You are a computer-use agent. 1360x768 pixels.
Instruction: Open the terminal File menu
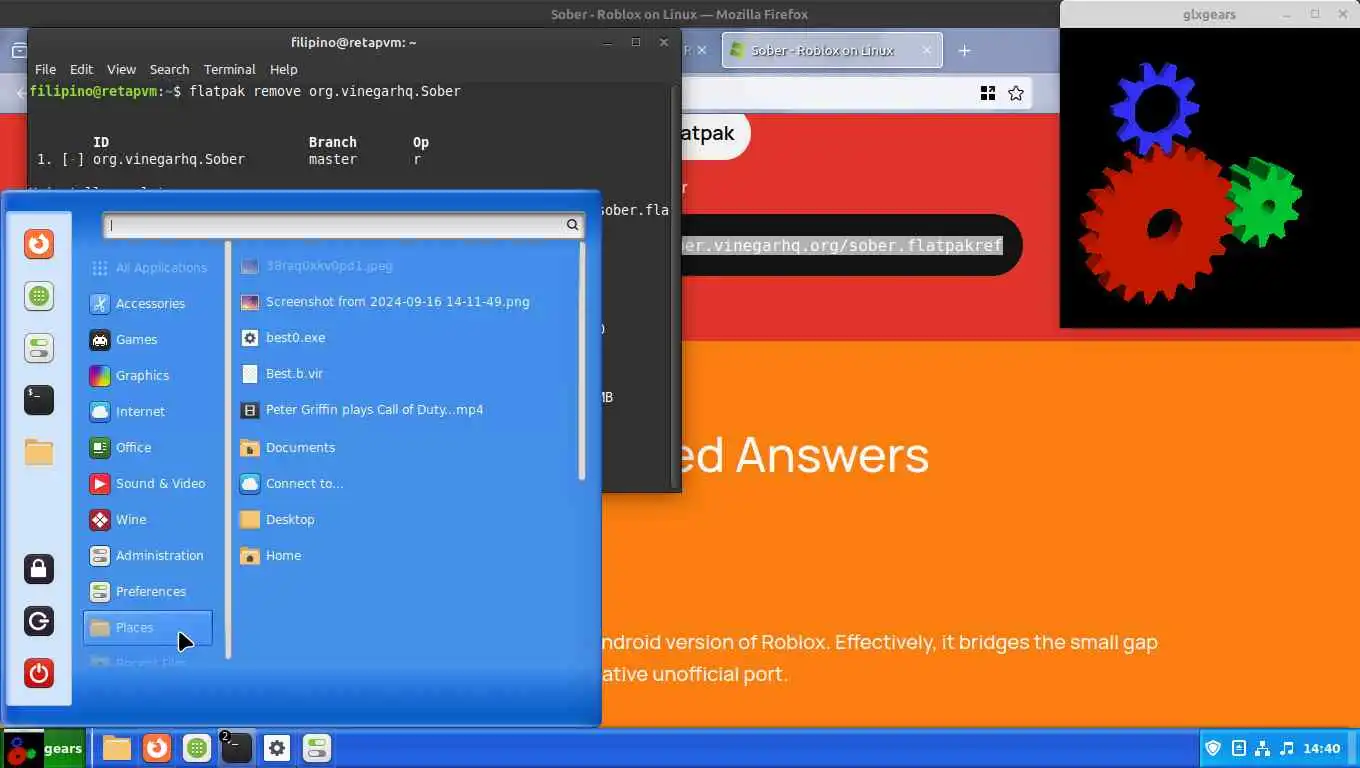click(45, 69)
